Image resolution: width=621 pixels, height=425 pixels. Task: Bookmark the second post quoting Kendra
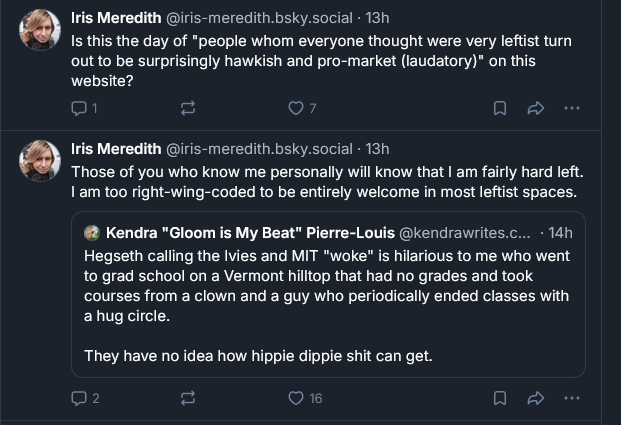500,398
